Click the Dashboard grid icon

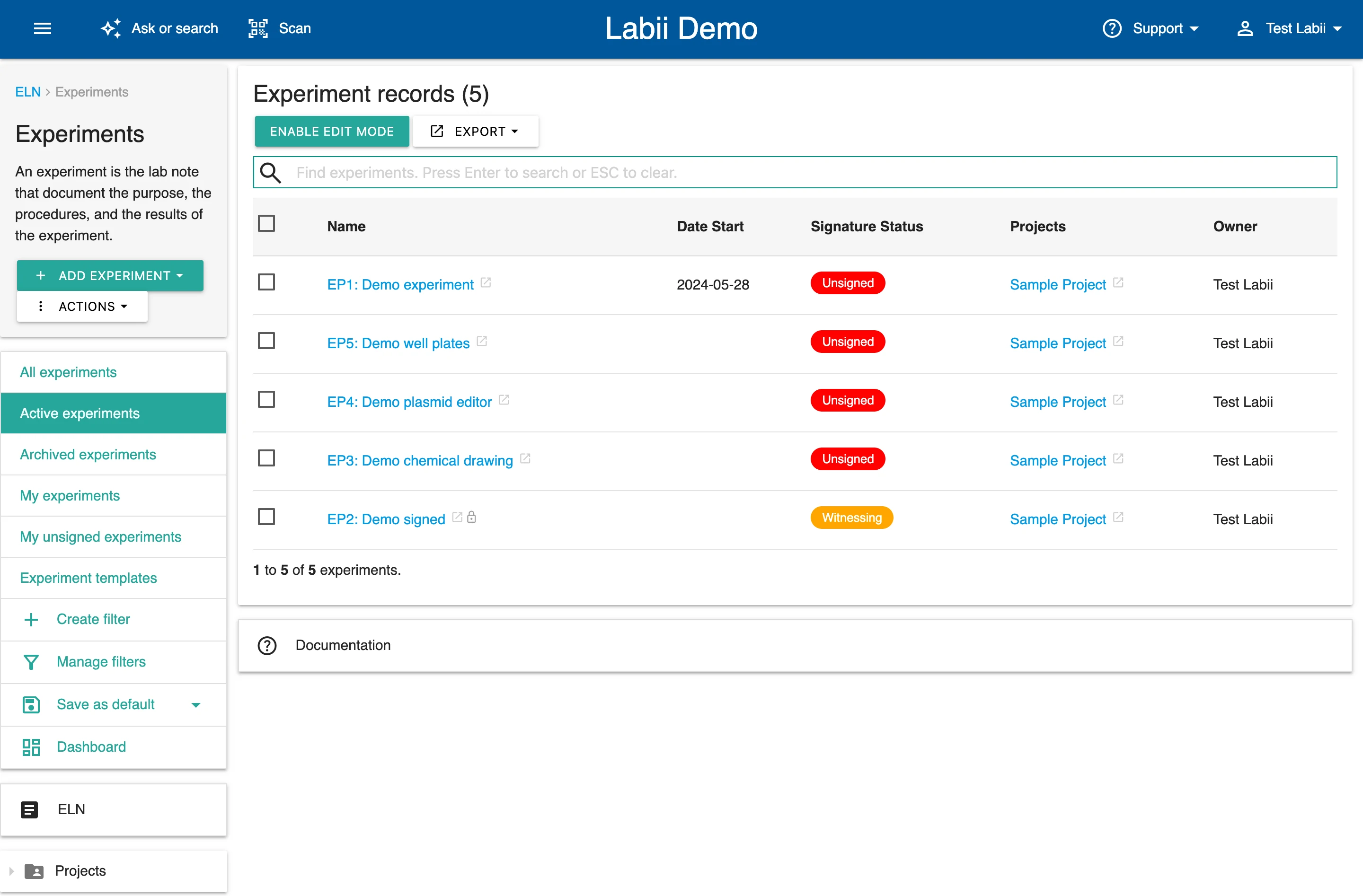[31, 747]
